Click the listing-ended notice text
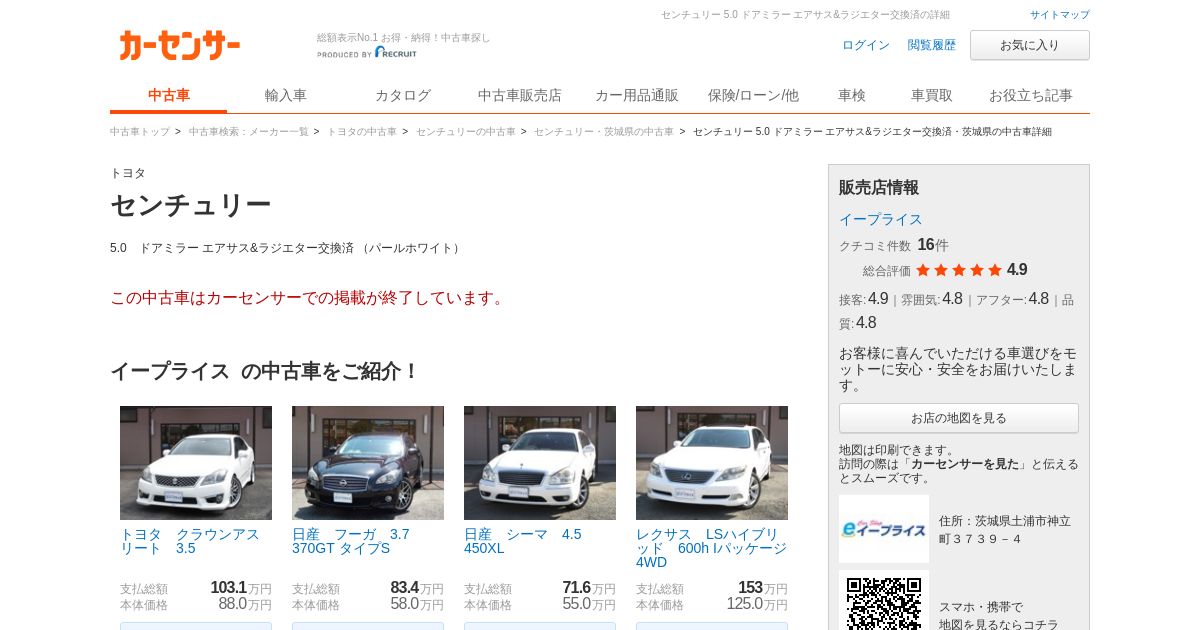1200x630 pixels. [x=310, y=298]
